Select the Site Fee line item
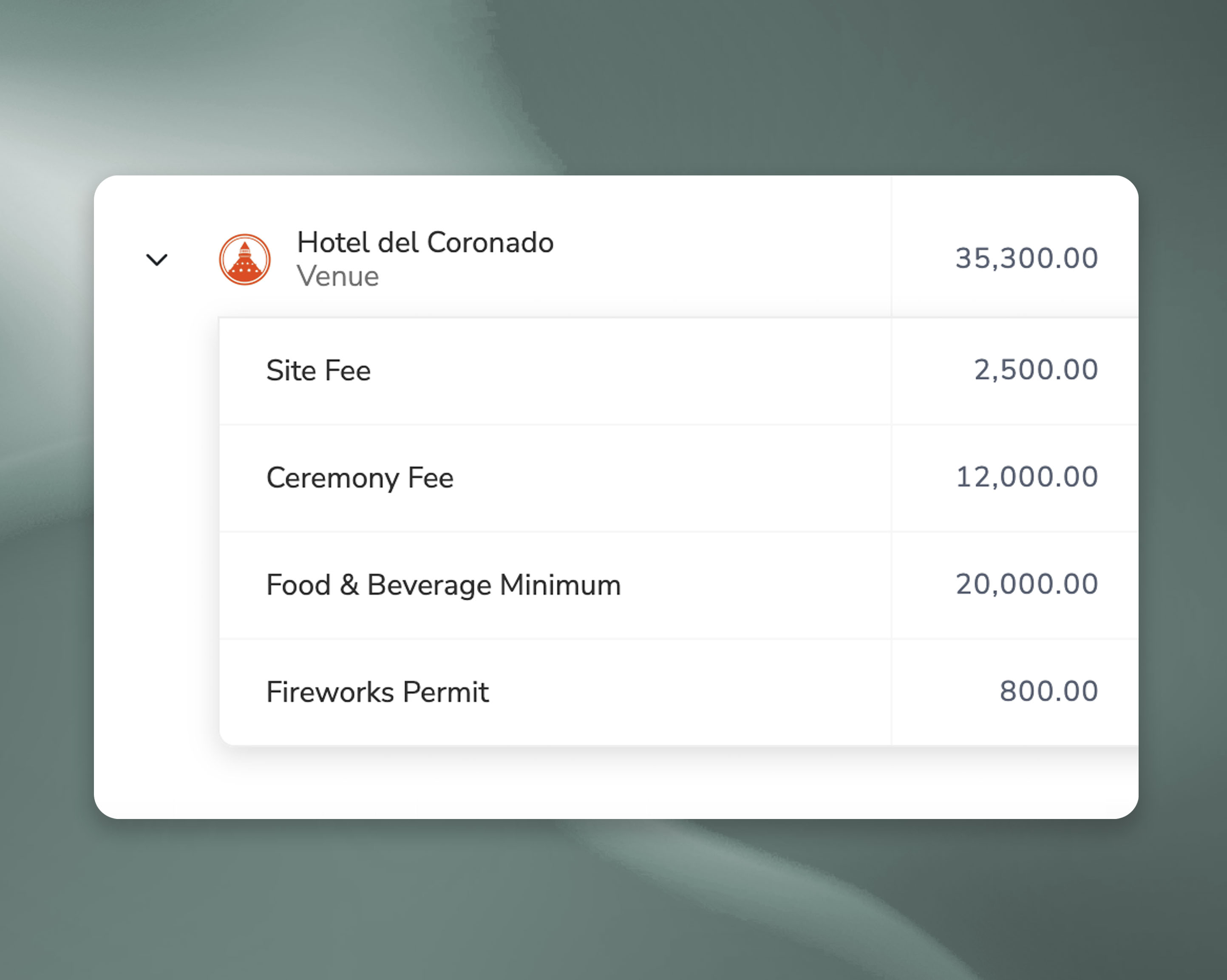The height and width of the screenshot is (980, 1227). pos(318,371)
